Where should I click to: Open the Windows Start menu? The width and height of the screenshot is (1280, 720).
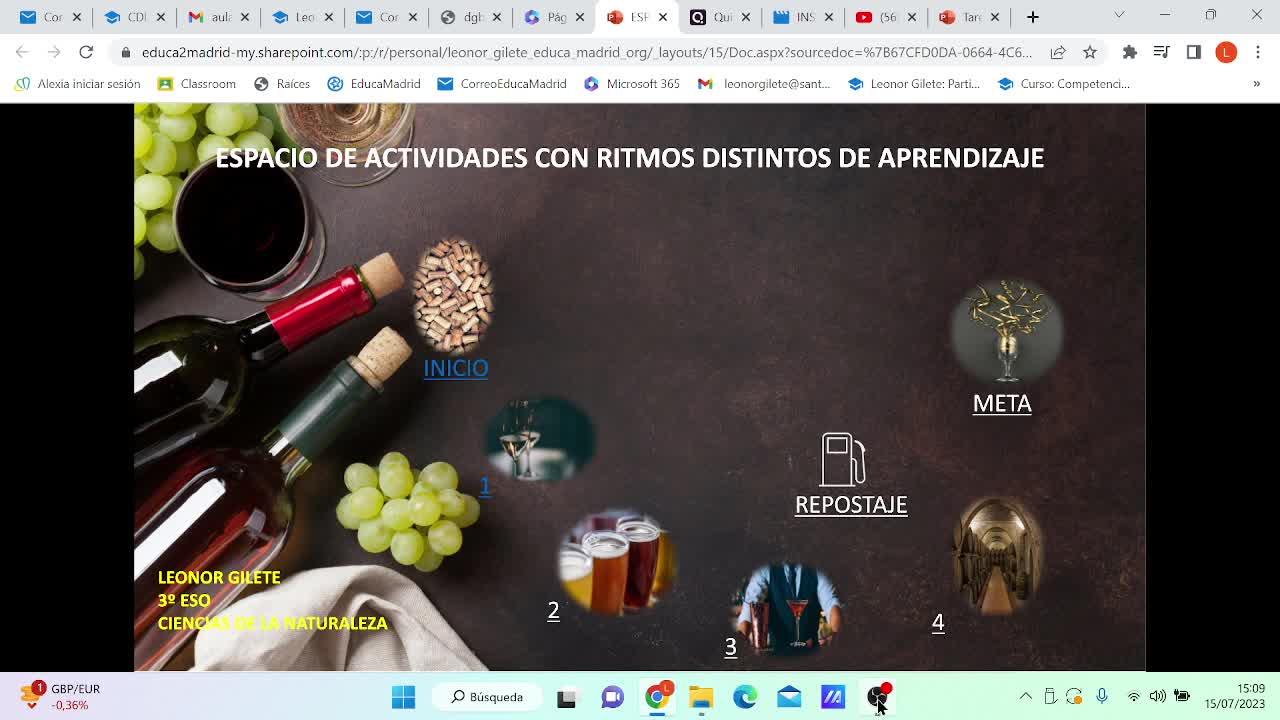[403, 697]
